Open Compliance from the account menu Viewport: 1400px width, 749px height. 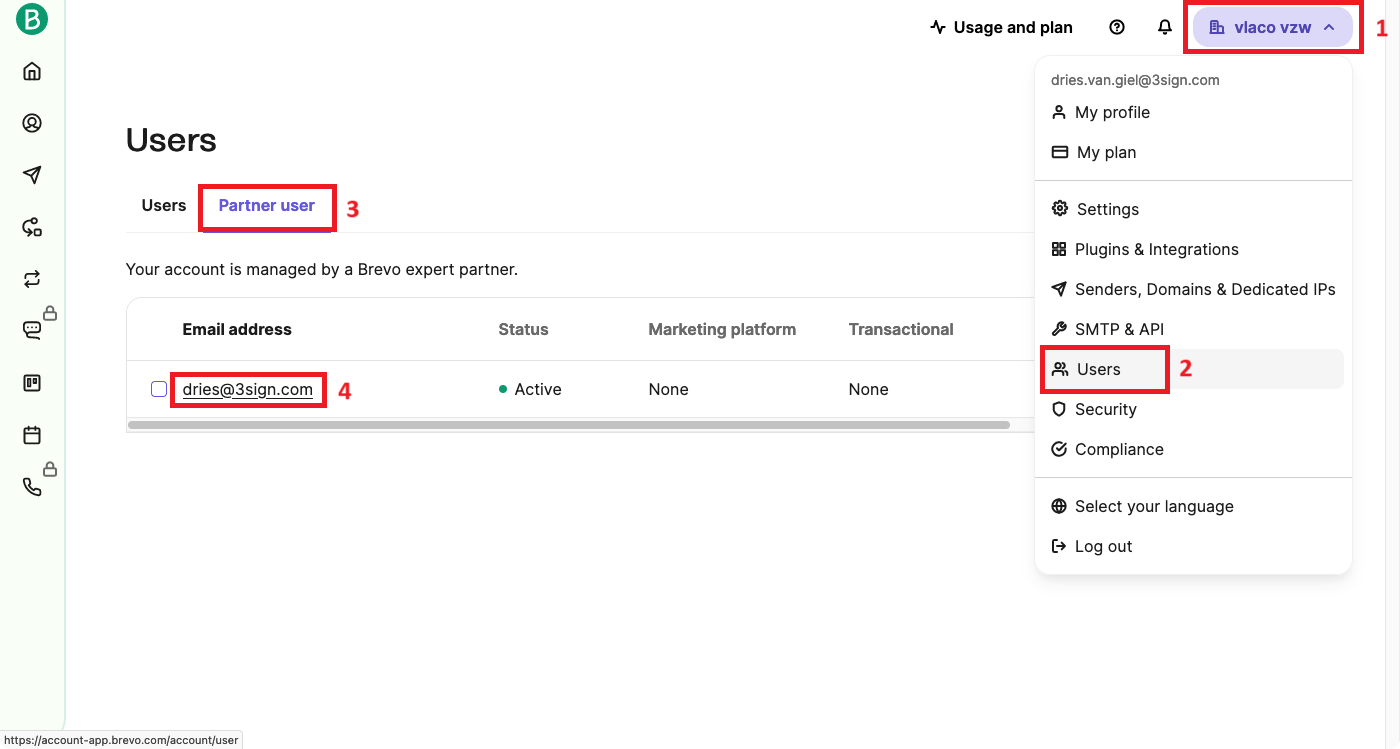pyautogui.click(x=1193, y=449)
